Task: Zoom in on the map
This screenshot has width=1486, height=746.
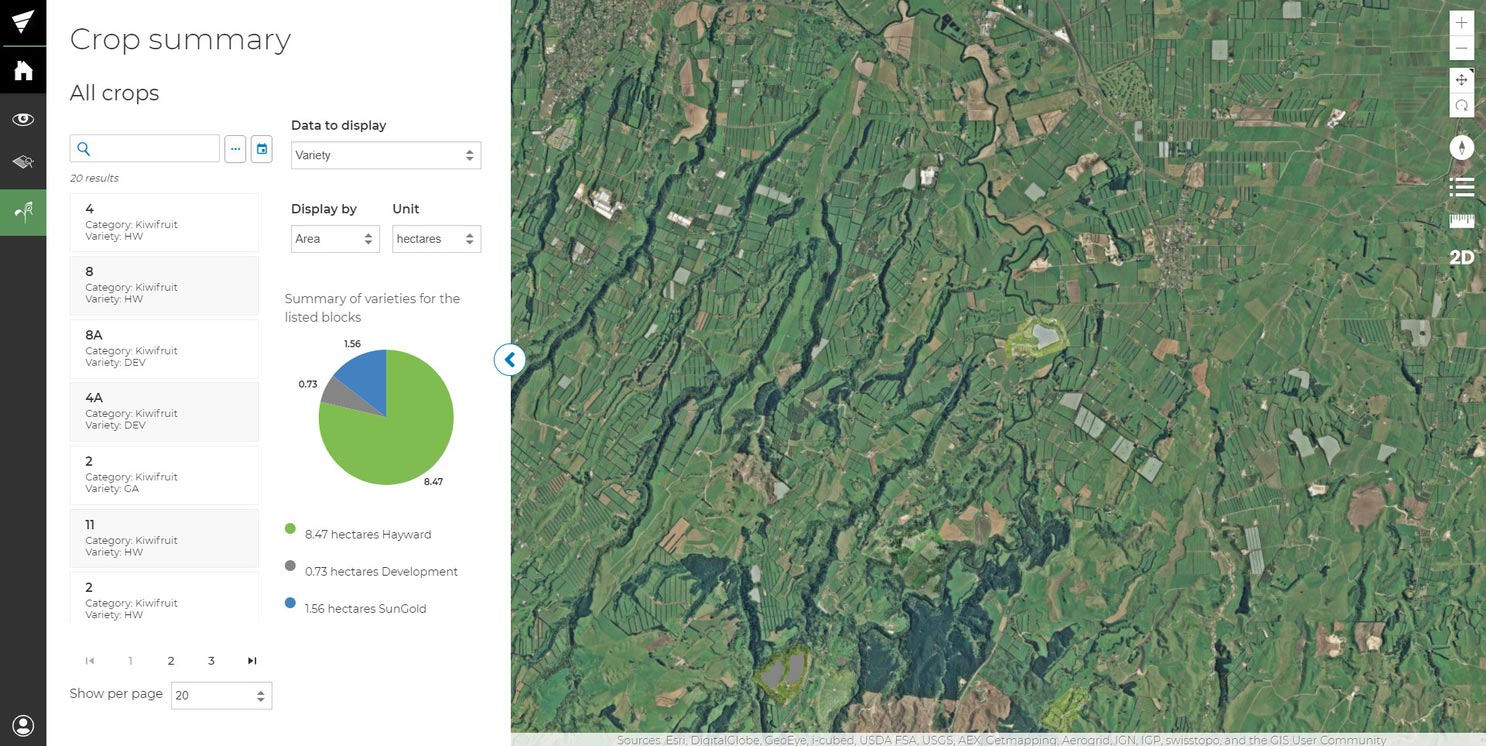Action: tap(1461, 23)
